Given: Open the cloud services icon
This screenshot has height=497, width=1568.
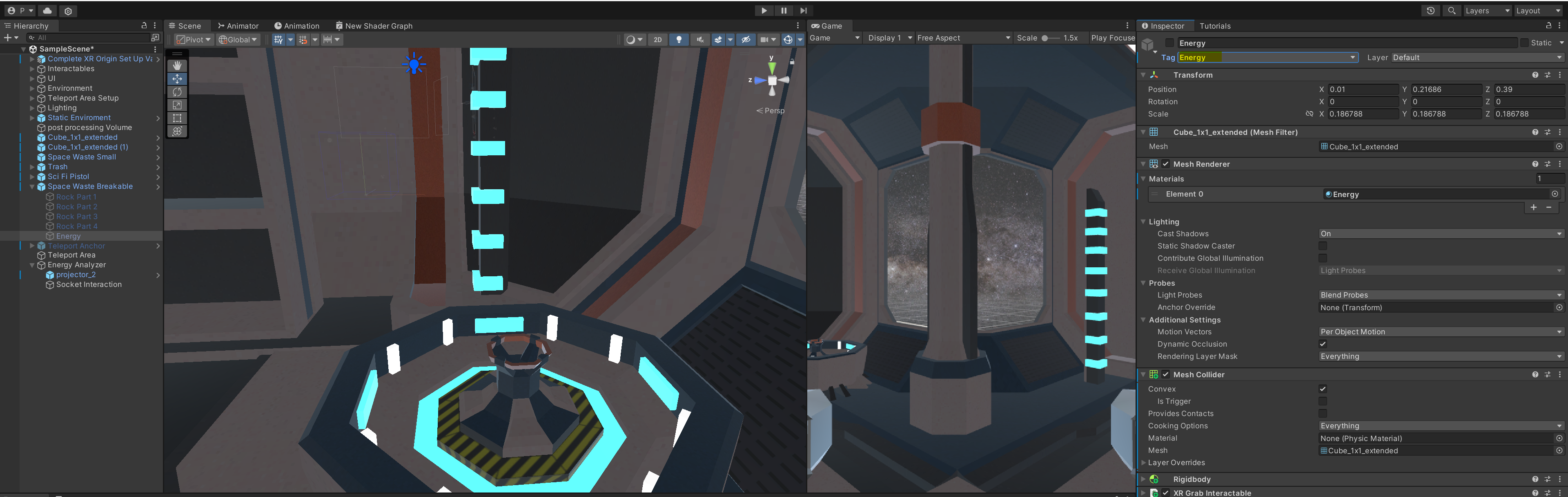Looking at the screenshot, I should [47, 10].
